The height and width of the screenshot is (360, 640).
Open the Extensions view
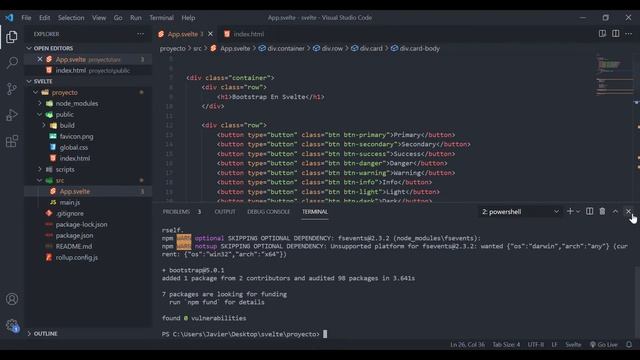(12, 141)
